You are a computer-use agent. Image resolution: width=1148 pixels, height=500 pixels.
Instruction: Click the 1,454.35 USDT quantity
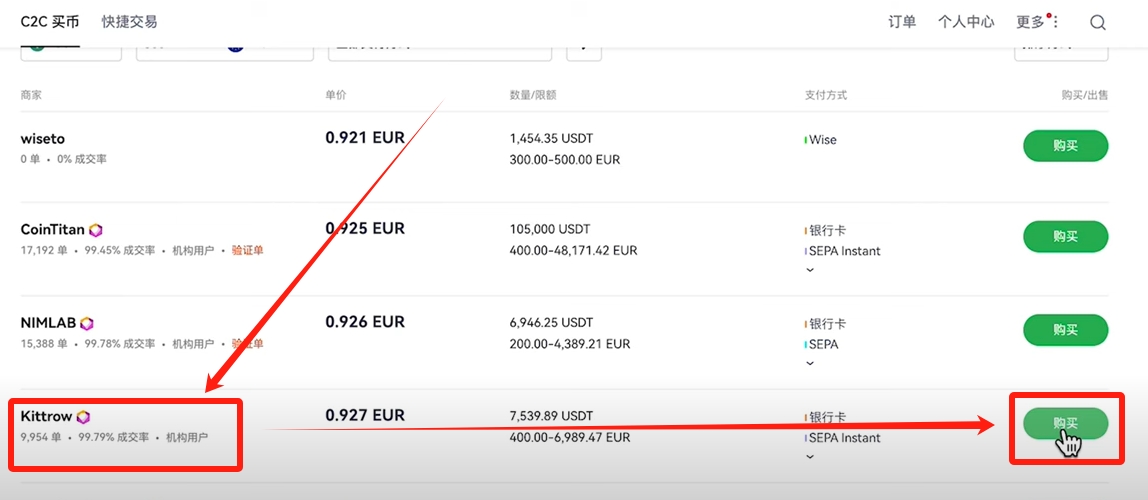[x=551, y=138]
